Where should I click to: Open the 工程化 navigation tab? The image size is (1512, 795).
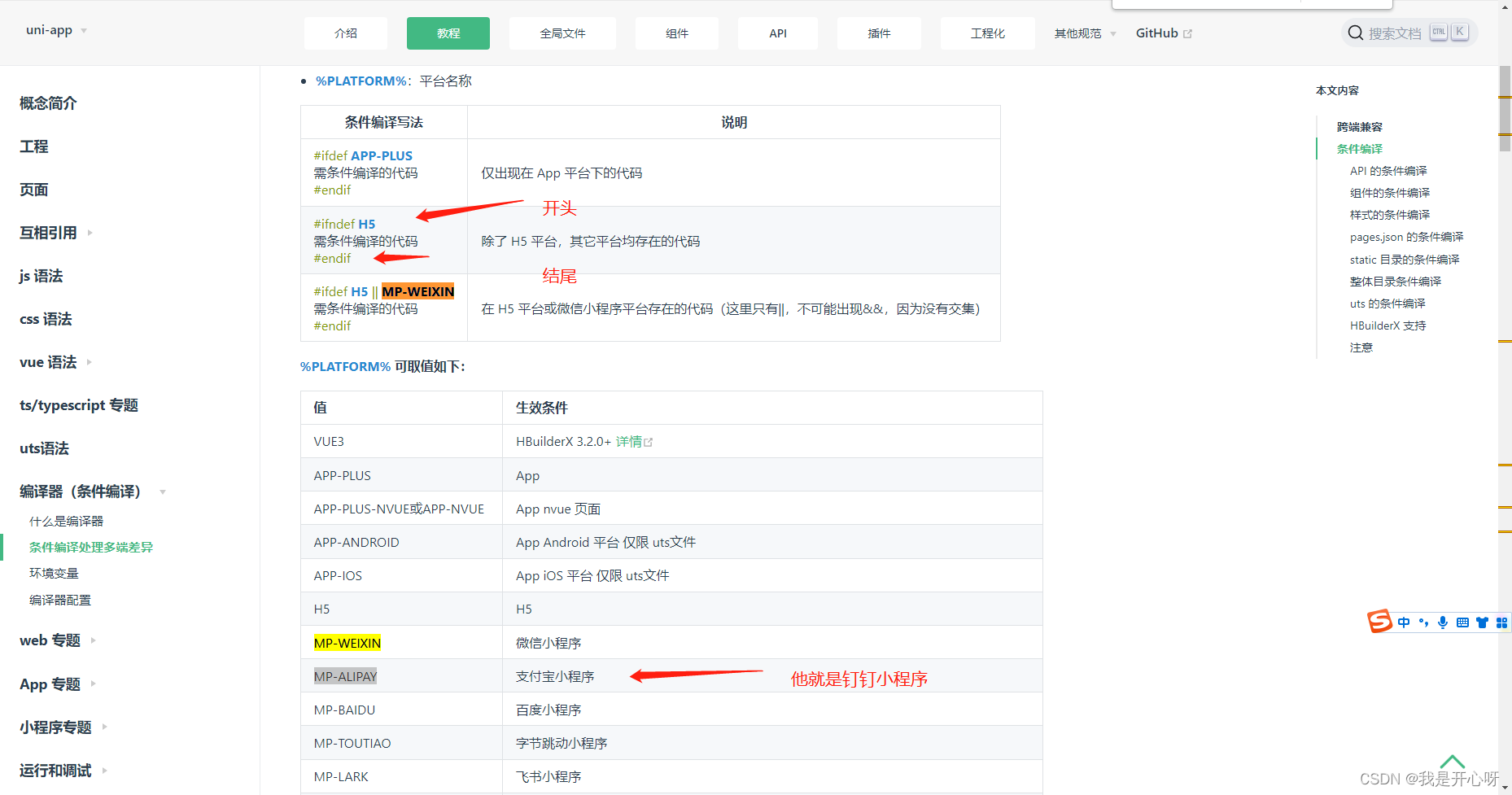click(988, 33)
